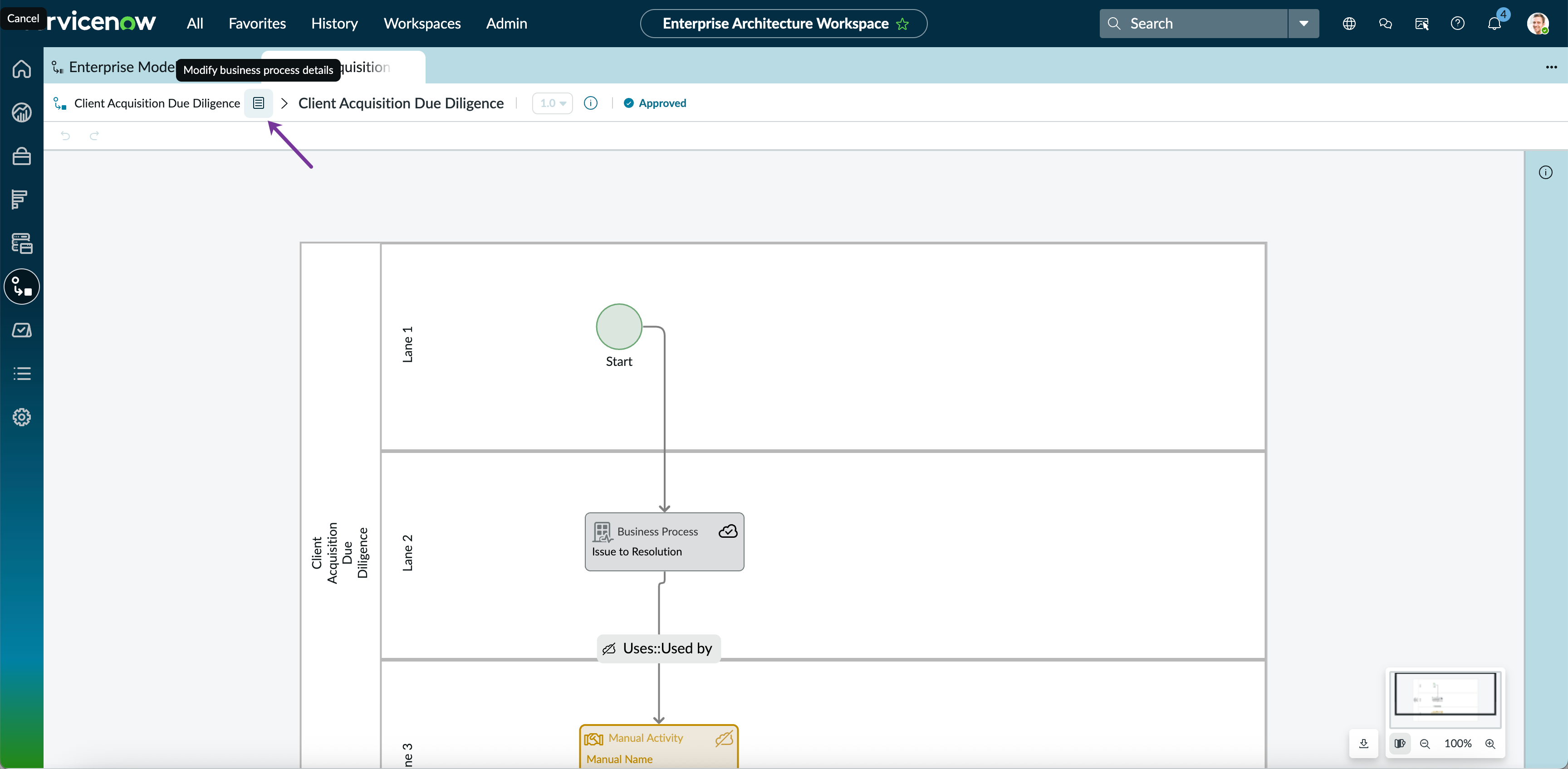The image size is (1568, 769).
Task: Open the three-dots more options menu
Action: pyautogui.click(x=1551, y=67)
